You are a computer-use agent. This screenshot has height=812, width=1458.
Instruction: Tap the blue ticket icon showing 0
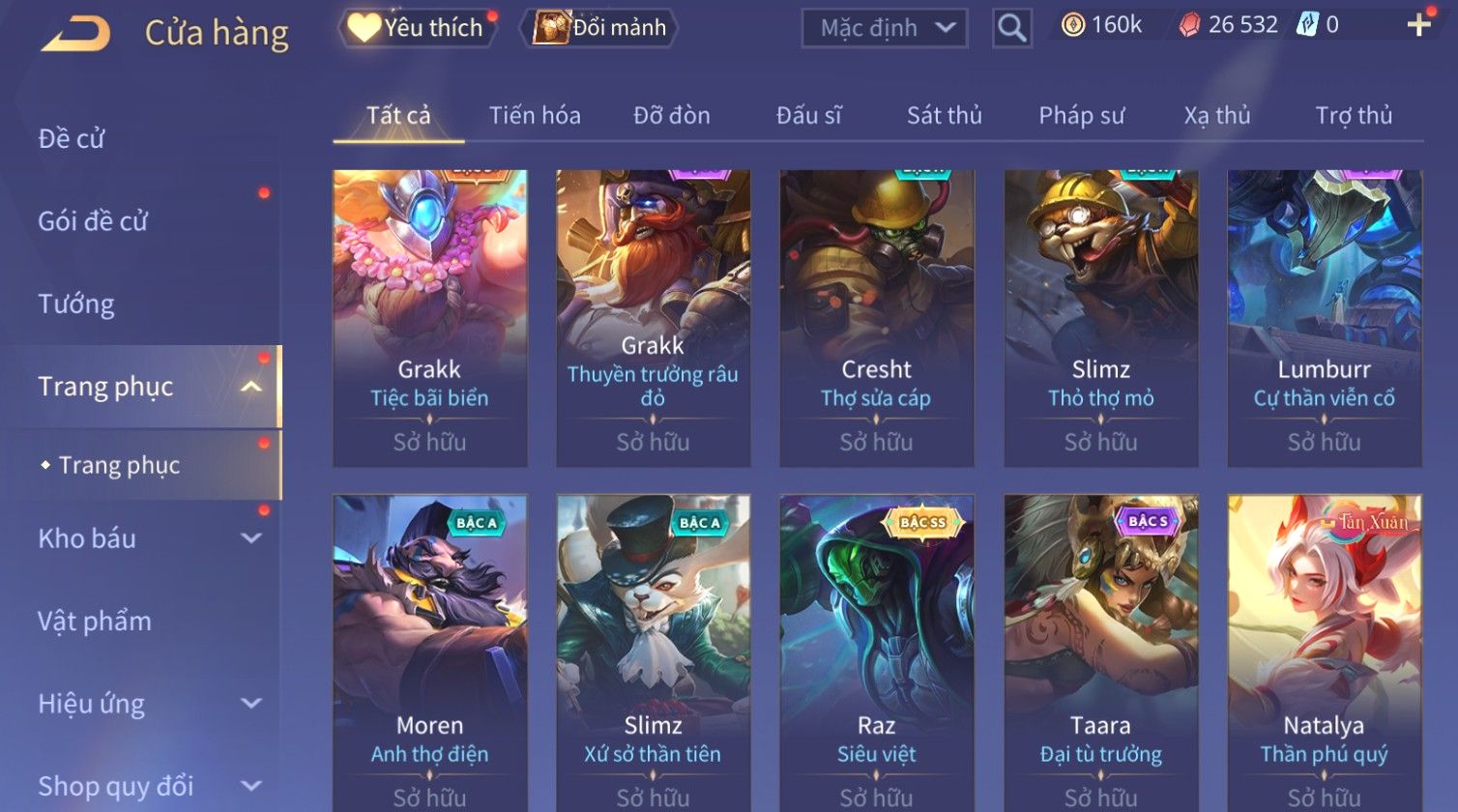pyautogui.click(x=1306, y=25)
